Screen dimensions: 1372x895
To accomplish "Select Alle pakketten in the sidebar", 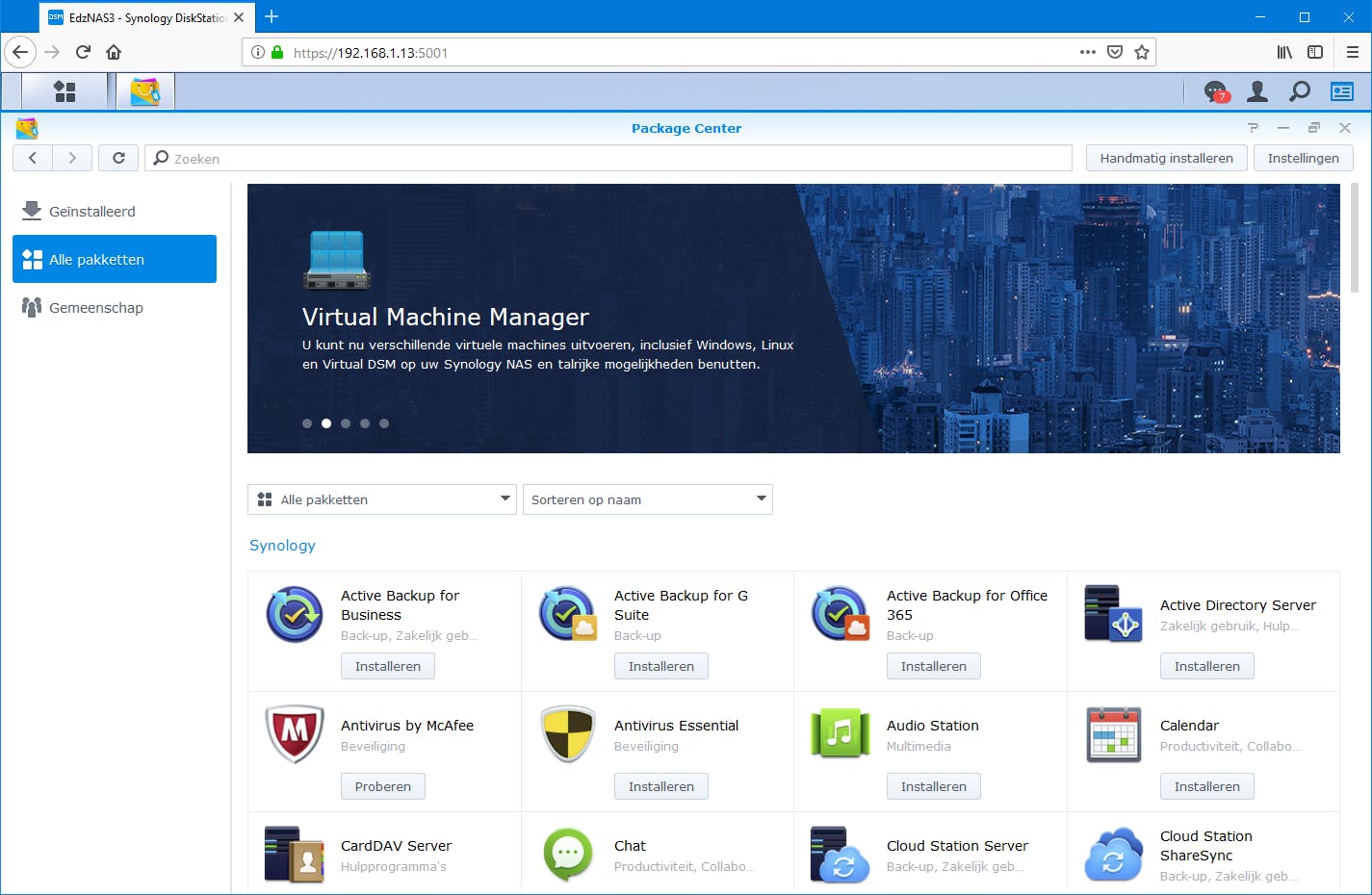I will point(115,259).
